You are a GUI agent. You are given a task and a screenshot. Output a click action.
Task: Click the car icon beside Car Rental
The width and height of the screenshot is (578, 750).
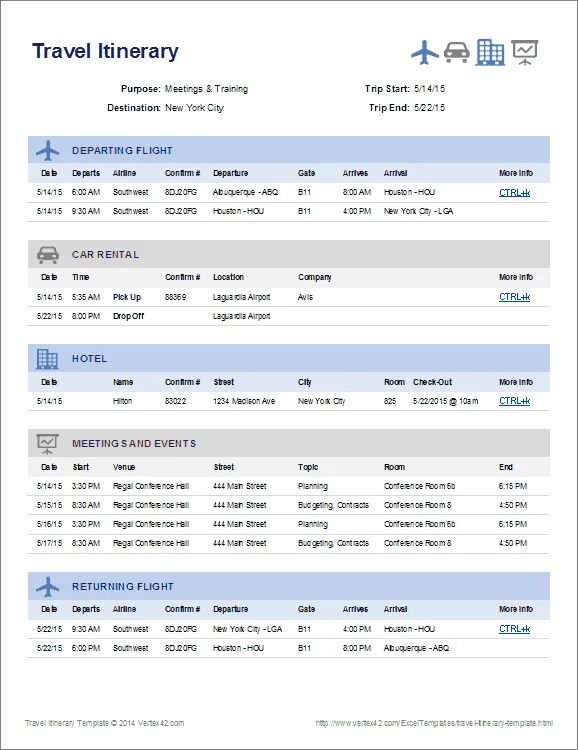coord(47,255)
